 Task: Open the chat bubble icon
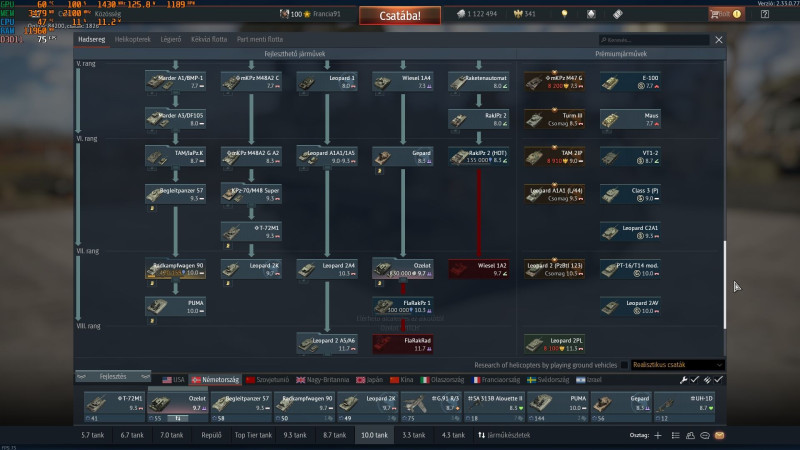(x=705, y=435)
